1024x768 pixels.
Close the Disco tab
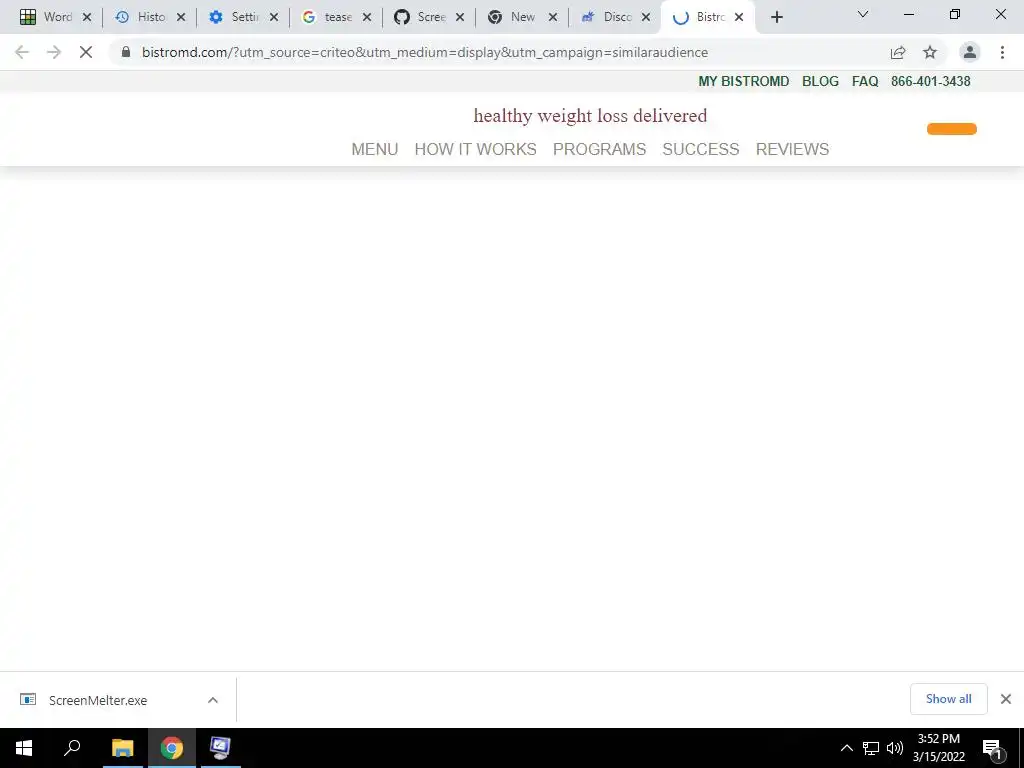[x=646, y=17]
